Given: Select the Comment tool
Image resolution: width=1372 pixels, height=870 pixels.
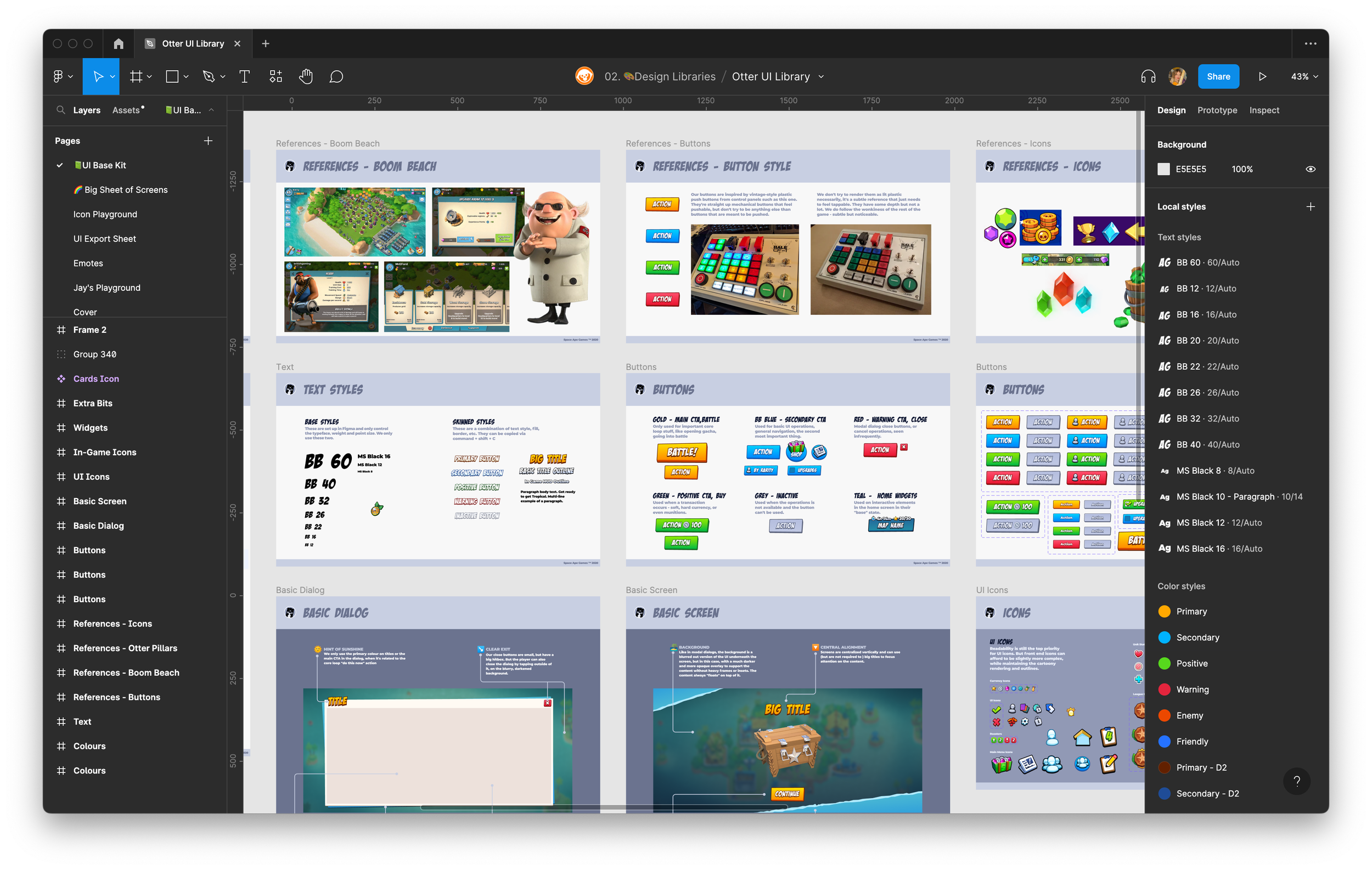Looking at the screenshot, I should (x=336, y=76).
